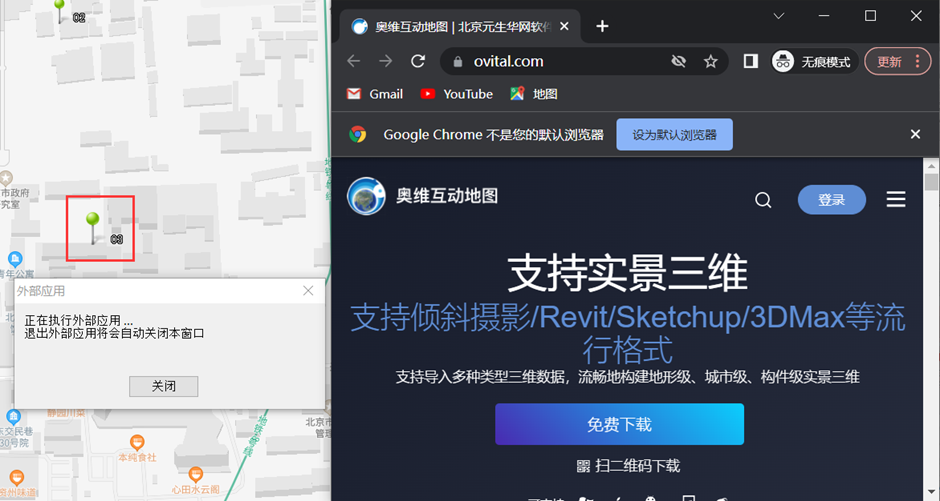This screenshot has width=940, height=501.
Task: Dismiss the default browser notification bar
Action: tap(915, 134)
